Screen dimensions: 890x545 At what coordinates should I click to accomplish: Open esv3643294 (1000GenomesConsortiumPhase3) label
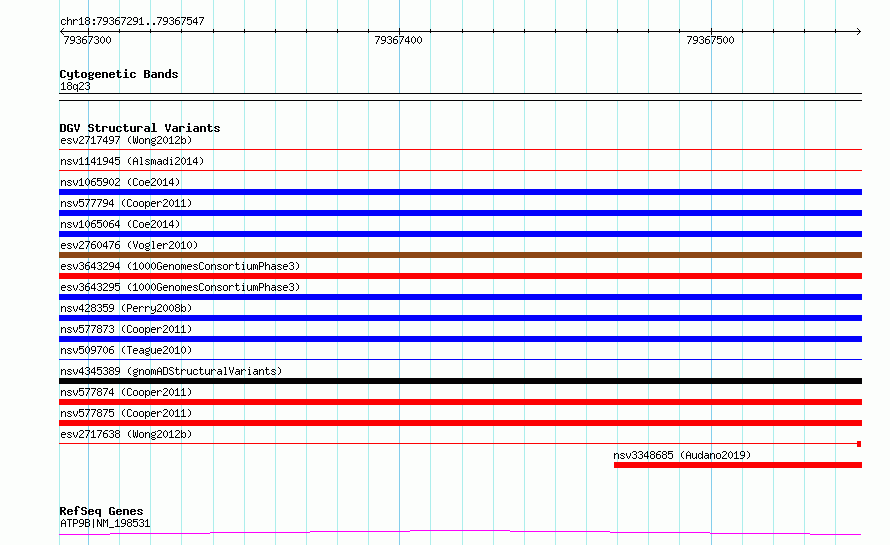coord(180,266)
